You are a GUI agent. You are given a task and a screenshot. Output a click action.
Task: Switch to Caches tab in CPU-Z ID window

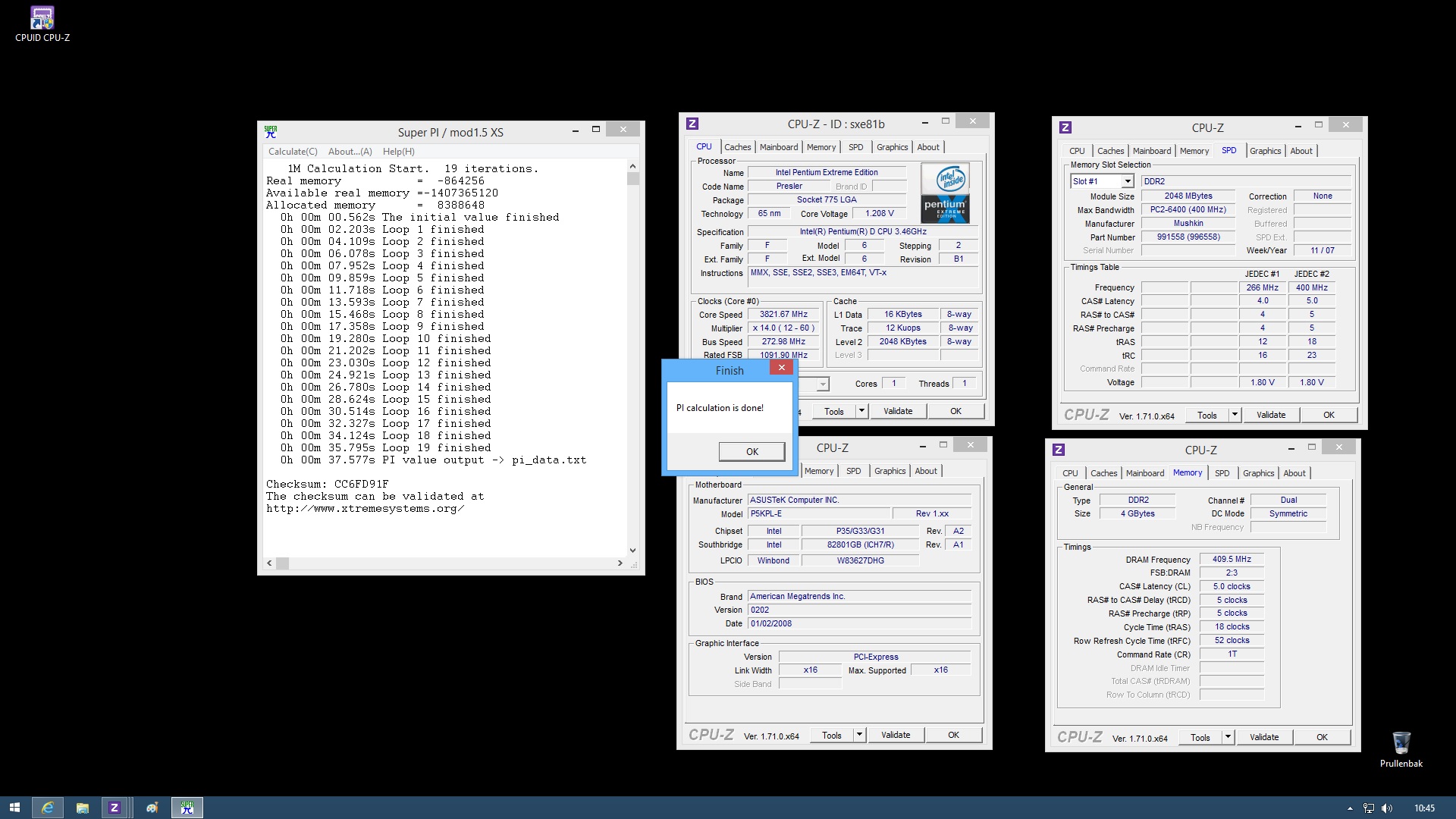(x=737, y=147)
